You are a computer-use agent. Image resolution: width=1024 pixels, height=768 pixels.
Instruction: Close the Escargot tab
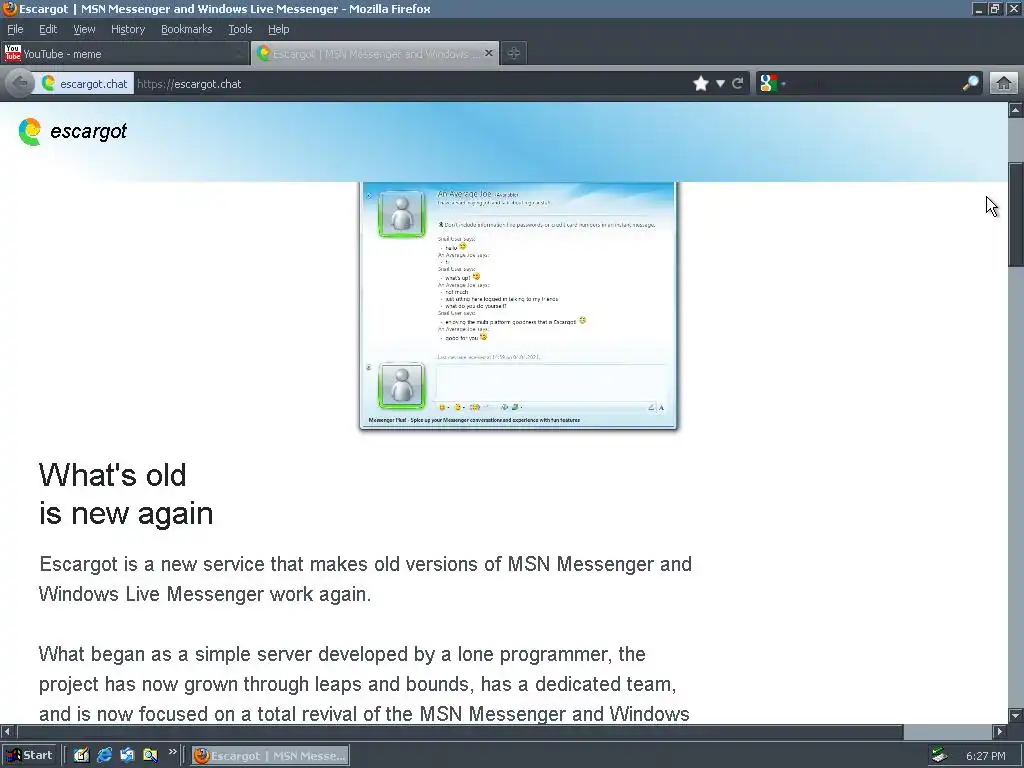click(488, 53)
